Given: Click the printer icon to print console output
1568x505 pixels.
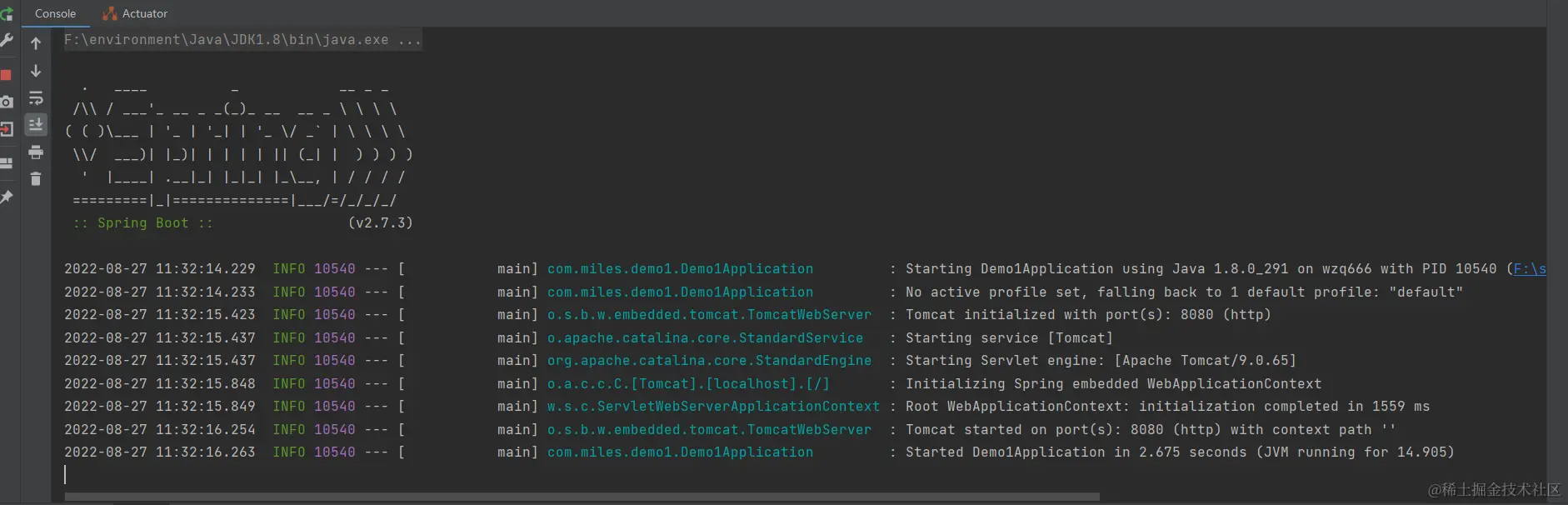Looking at the screenshot, I should pyautogui.click(x=36, y=152).
